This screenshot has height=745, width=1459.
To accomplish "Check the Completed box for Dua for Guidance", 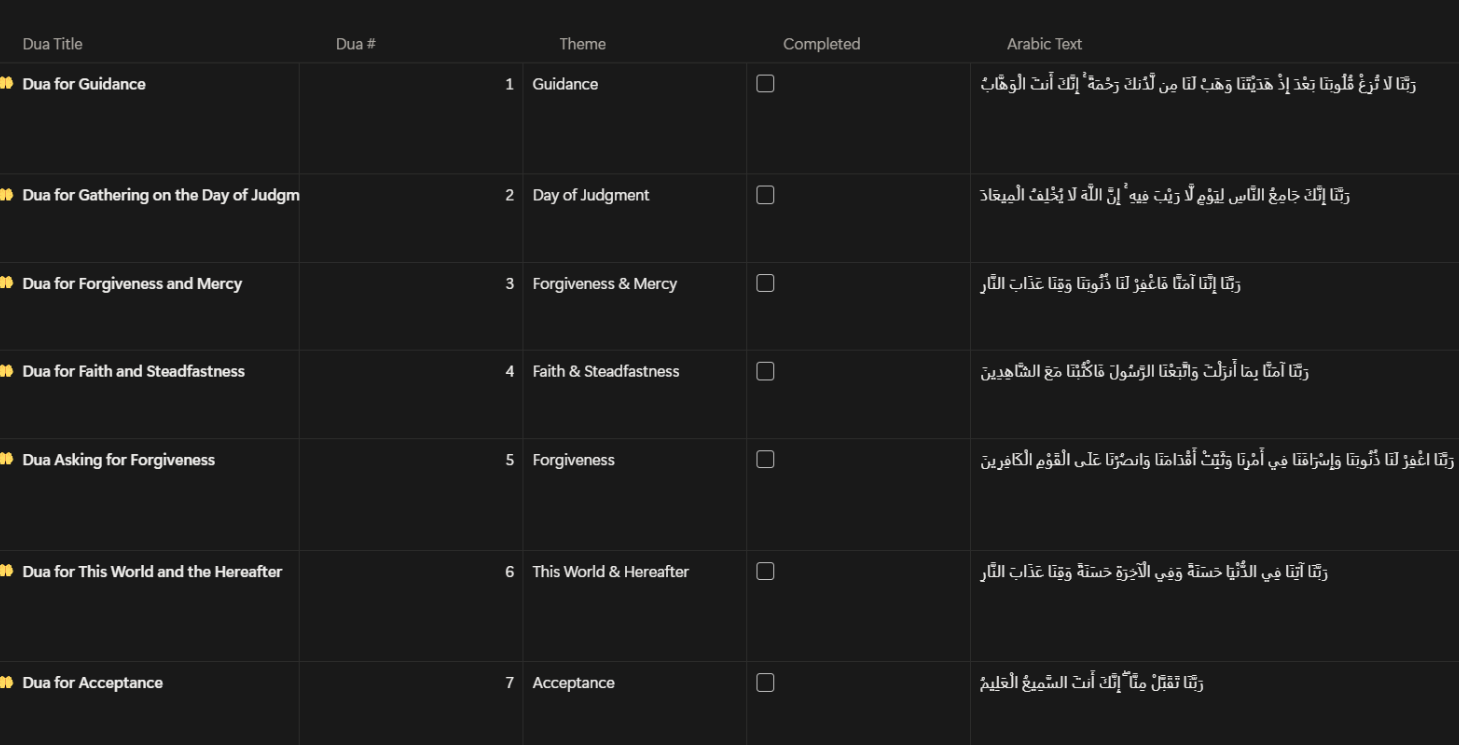I will (765, 84).
